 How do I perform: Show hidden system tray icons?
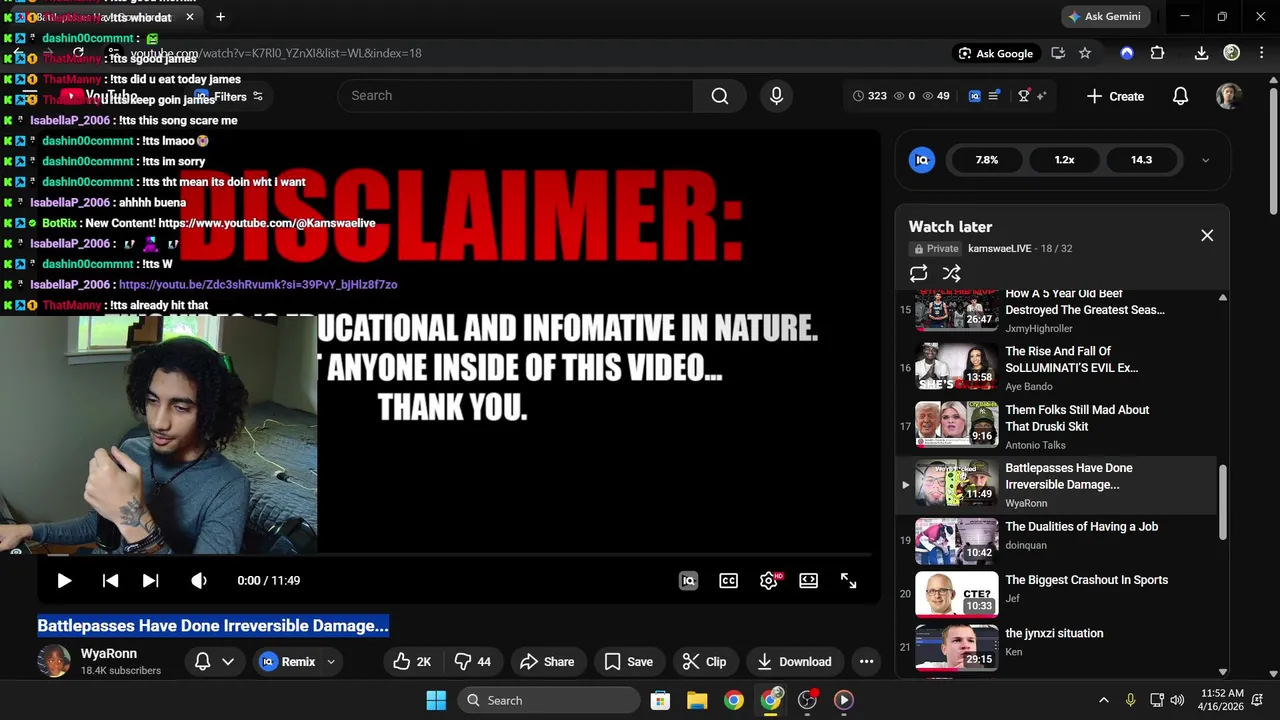point(1103,700)
